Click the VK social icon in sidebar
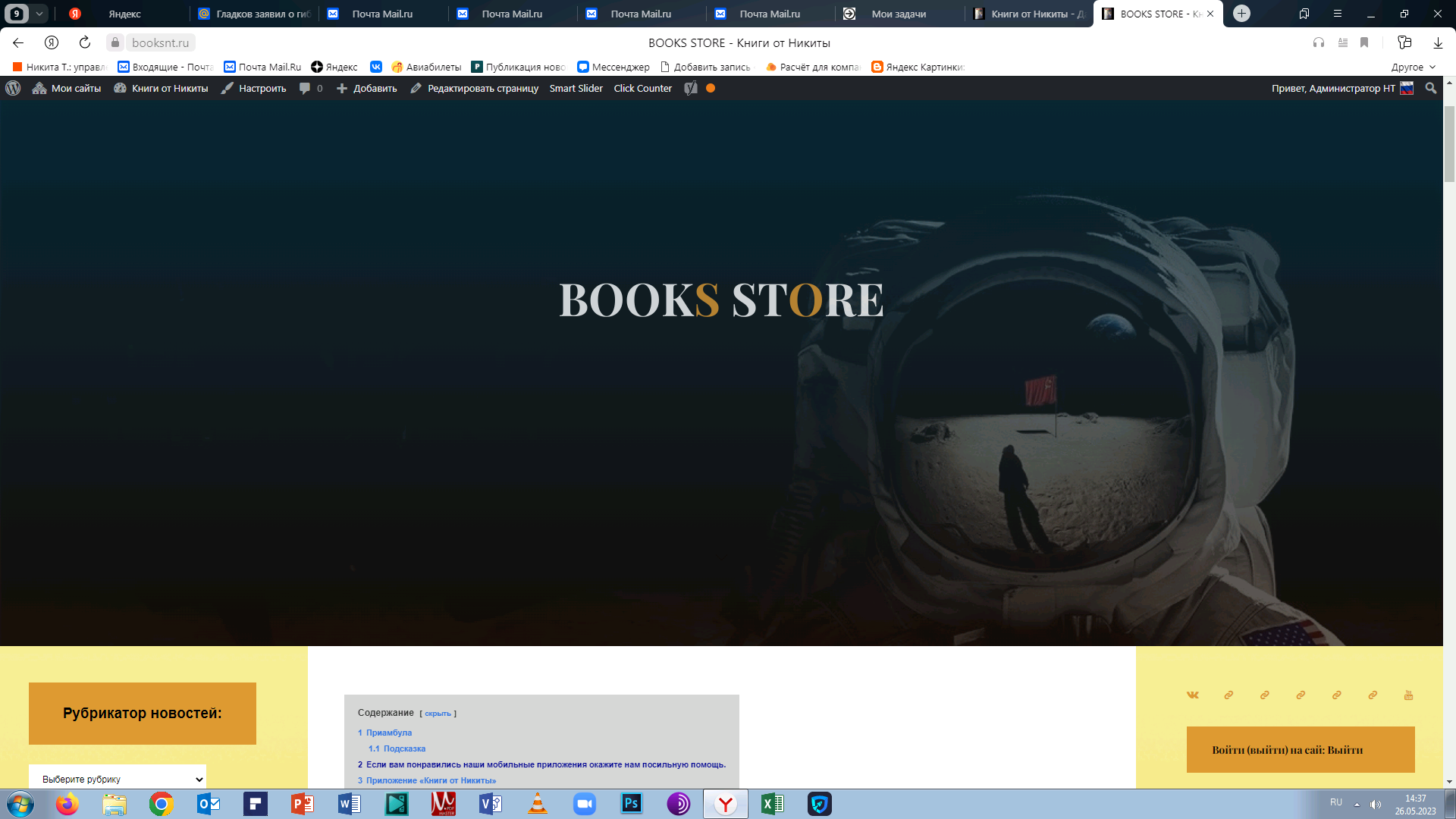This screenshot has width=1456, height=819. coord(1193,695)
